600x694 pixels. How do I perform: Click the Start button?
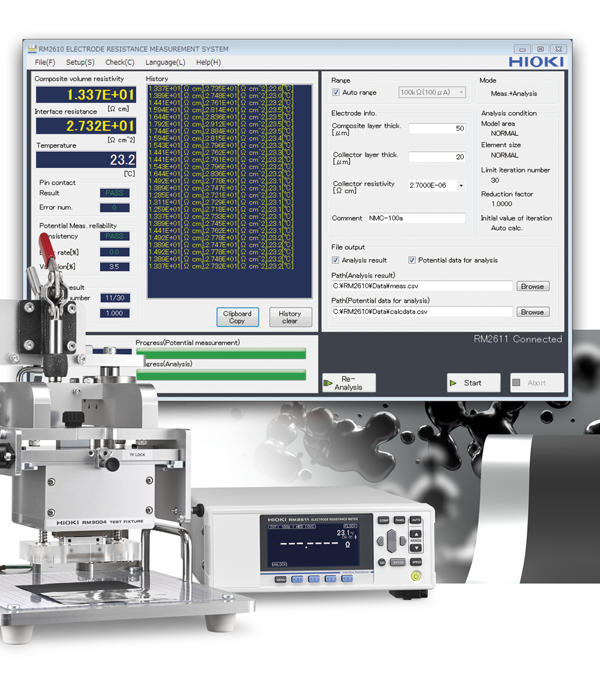click(473, 383)
